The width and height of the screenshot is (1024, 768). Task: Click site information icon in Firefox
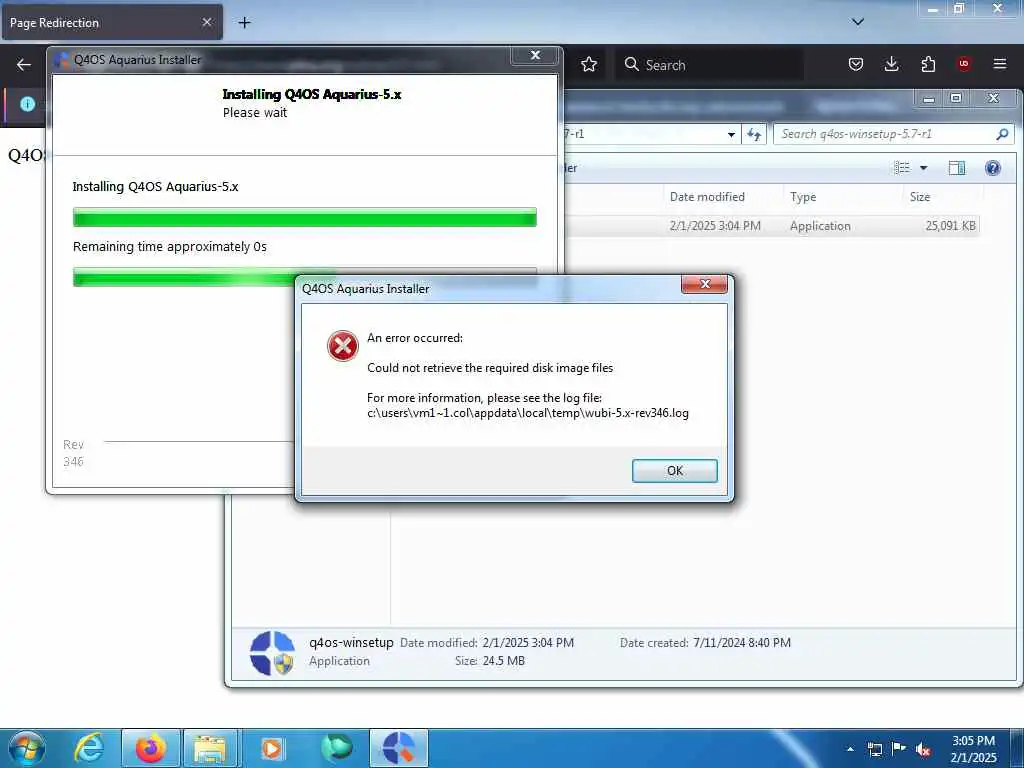pos(27,104)
